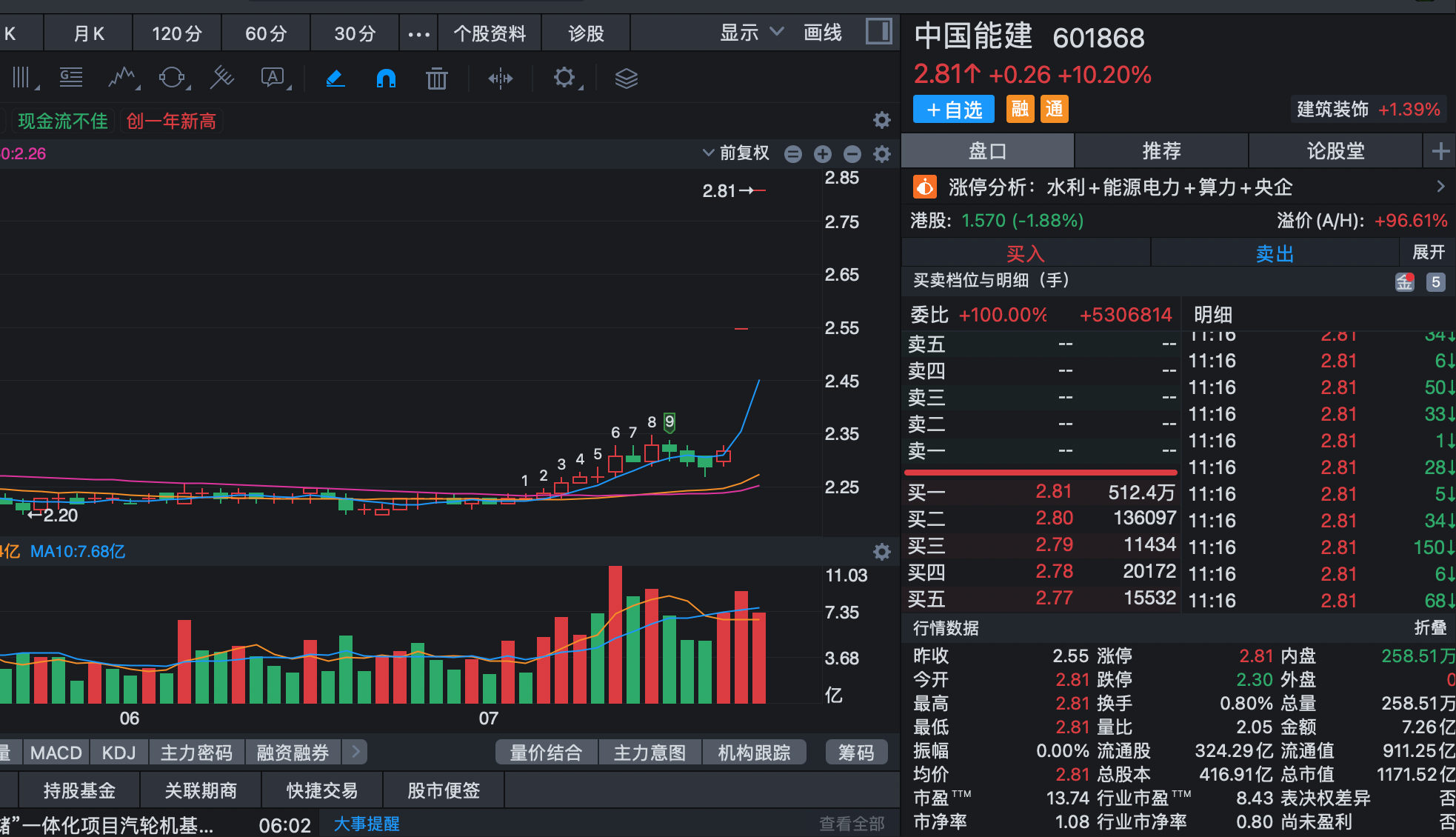Open the 显示 display dropdown
This screenshot has width=1456, height=837.
click(x=750, y=33)
